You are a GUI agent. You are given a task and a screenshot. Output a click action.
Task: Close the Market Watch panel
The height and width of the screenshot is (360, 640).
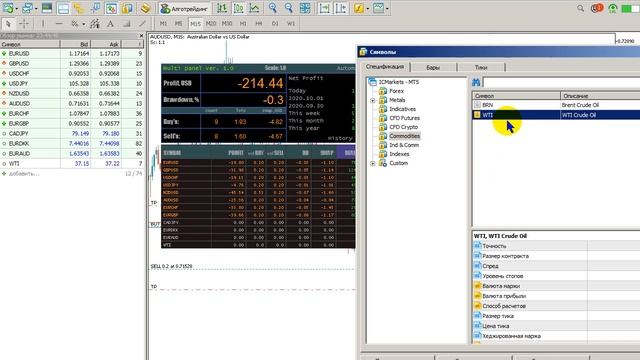(x=141, y=36)
